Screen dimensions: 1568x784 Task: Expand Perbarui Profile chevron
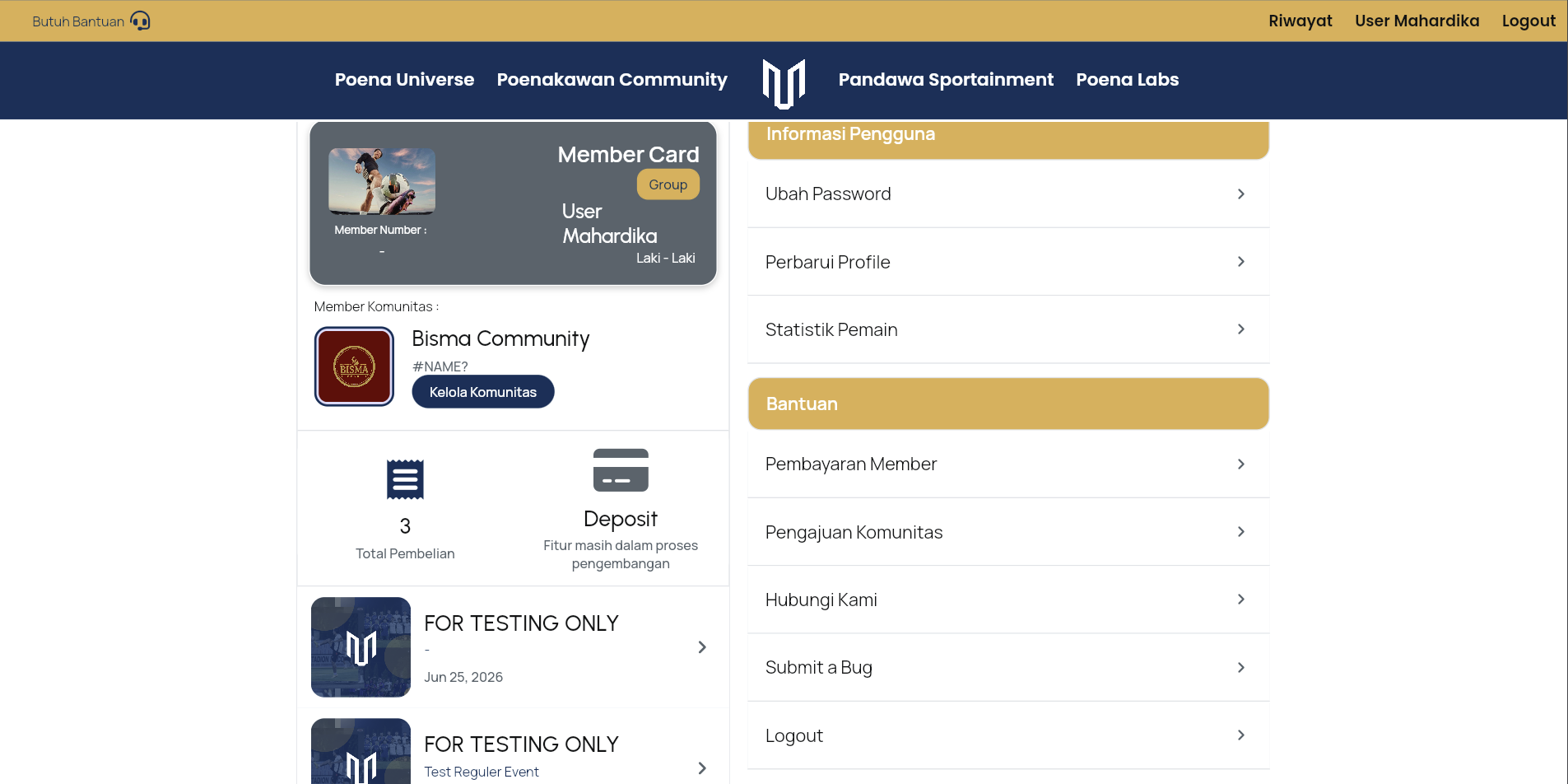coord(1241,262)
